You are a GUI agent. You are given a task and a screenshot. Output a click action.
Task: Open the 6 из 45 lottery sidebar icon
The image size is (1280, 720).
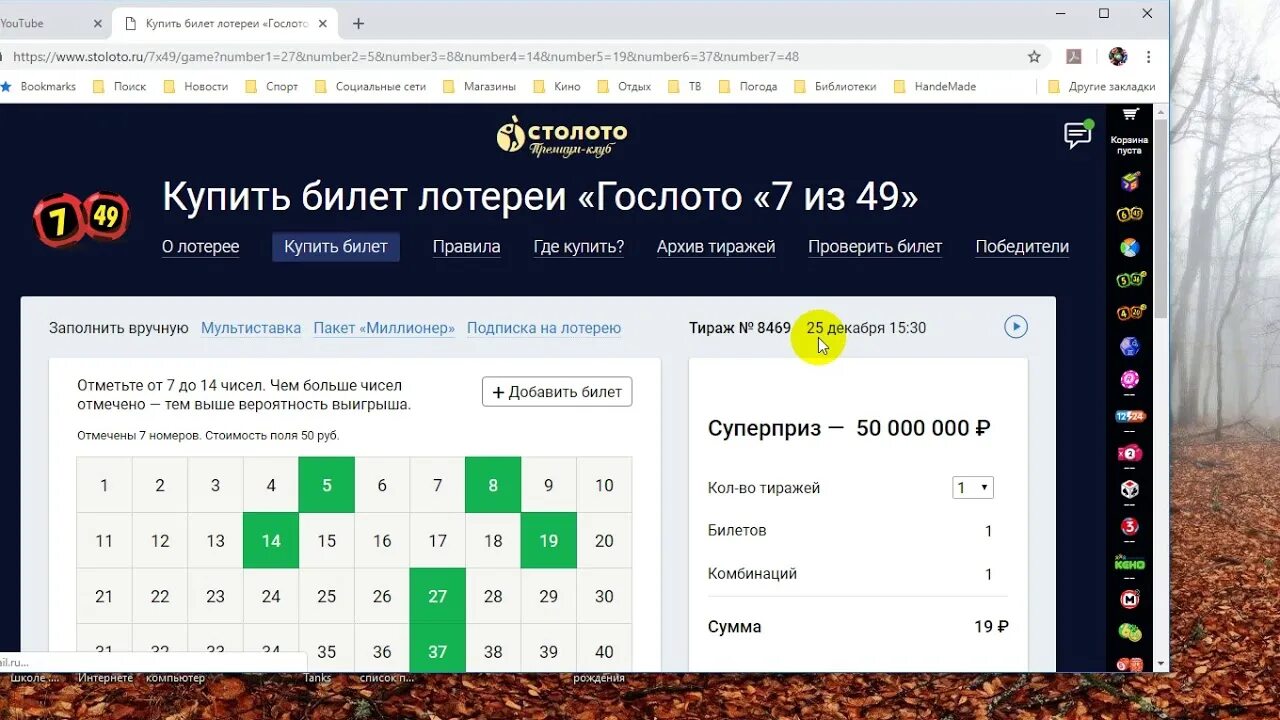pos(1129,214)
